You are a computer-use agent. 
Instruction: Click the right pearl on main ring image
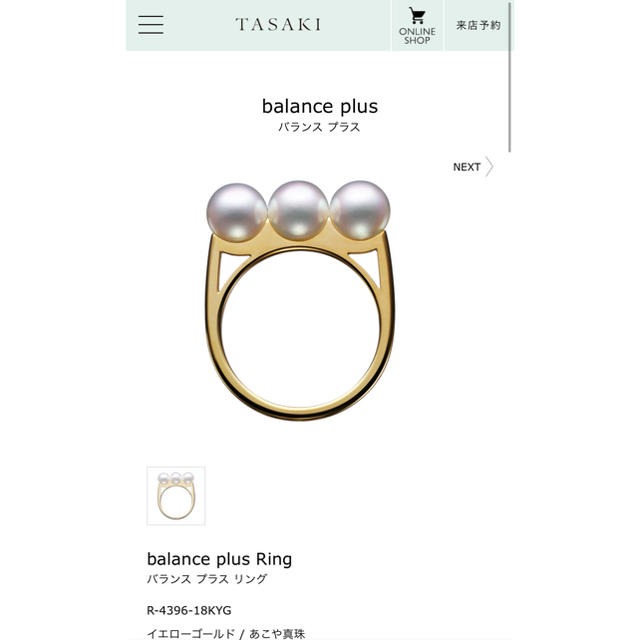[x=360, y=210]
